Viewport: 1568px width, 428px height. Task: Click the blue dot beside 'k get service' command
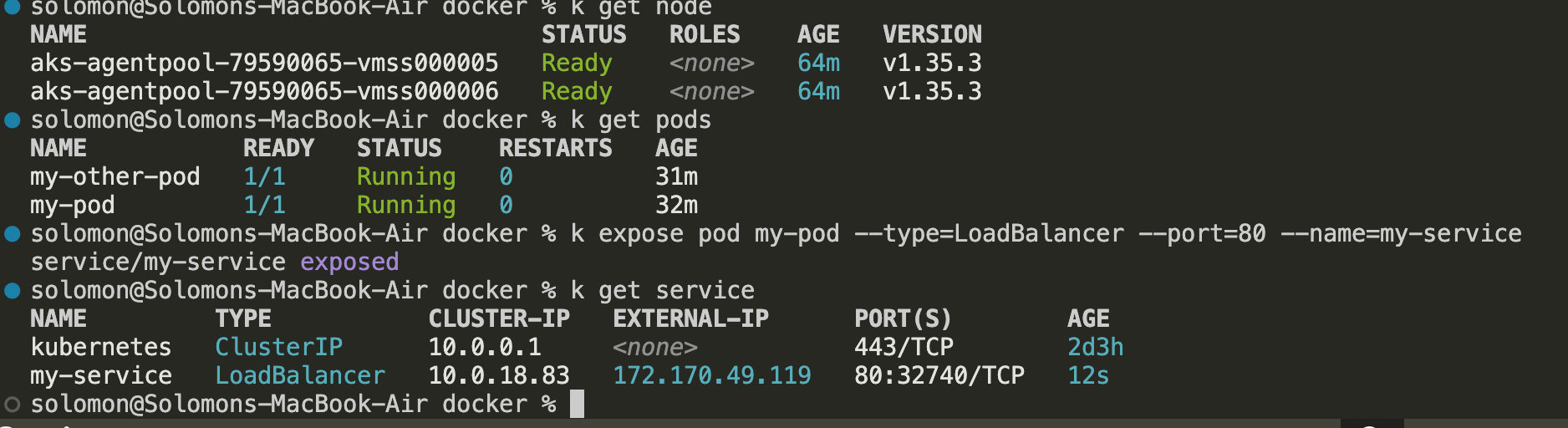[13, 291]
